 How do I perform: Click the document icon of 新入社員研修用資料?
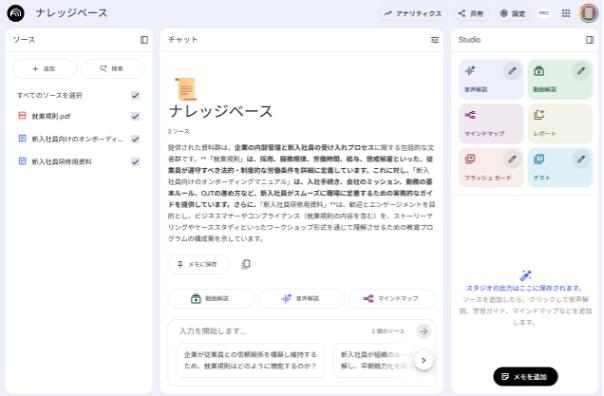(x=22, y=161)
